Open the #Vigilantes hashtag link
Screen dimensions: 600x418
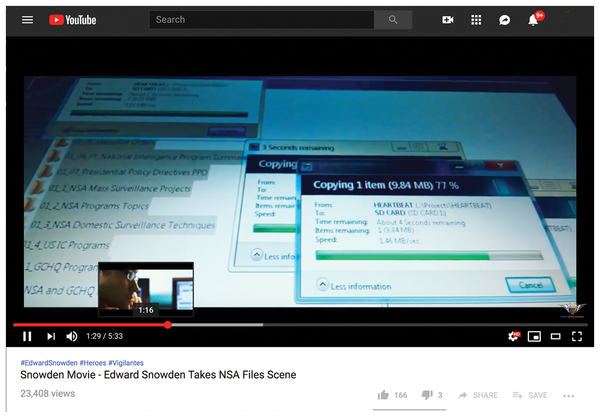point(126,362)
